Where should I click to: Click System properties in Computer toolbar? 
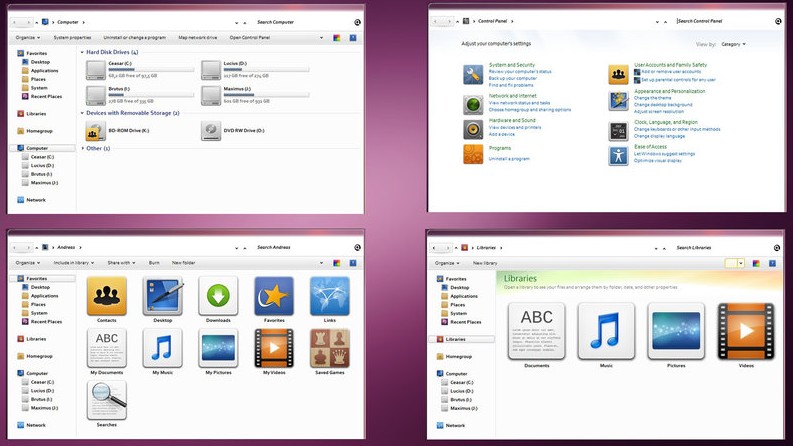click(x=72, y=37)
